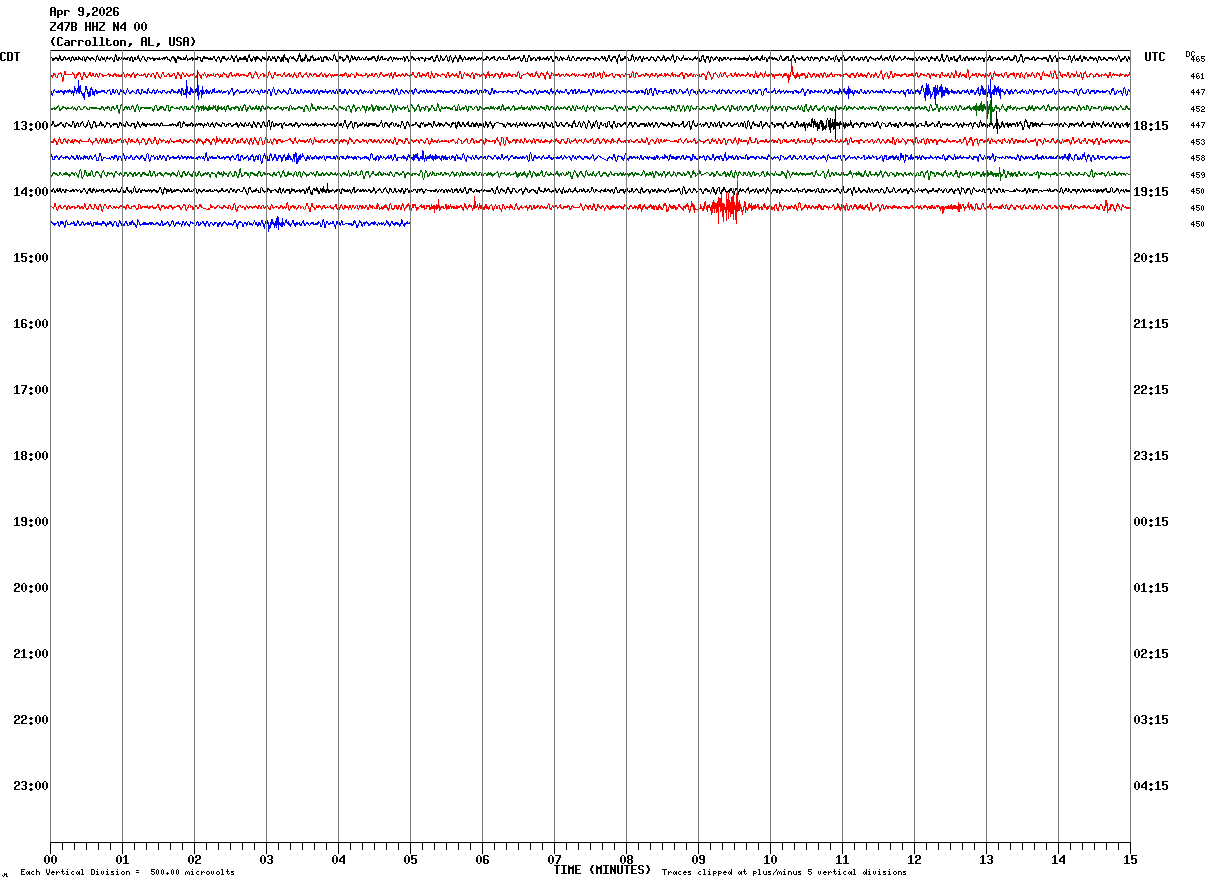Click the minute axis tick label 12
This screenshot has height=886, width=1210.
(x=914, y=859)
